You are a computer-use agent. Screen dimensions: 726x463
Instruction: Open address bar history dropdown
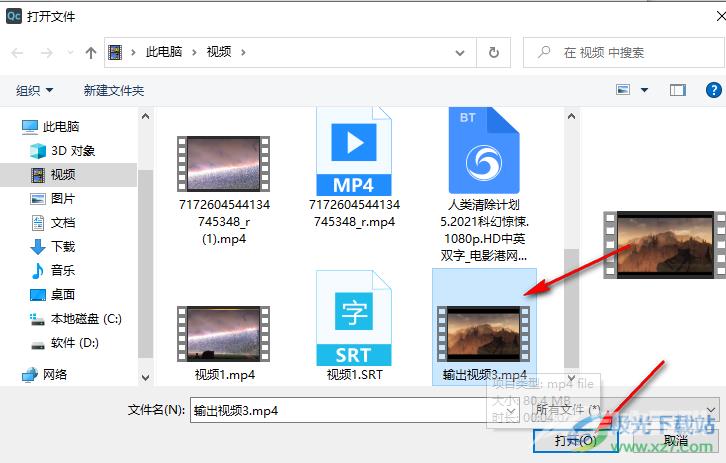[460, 53]
